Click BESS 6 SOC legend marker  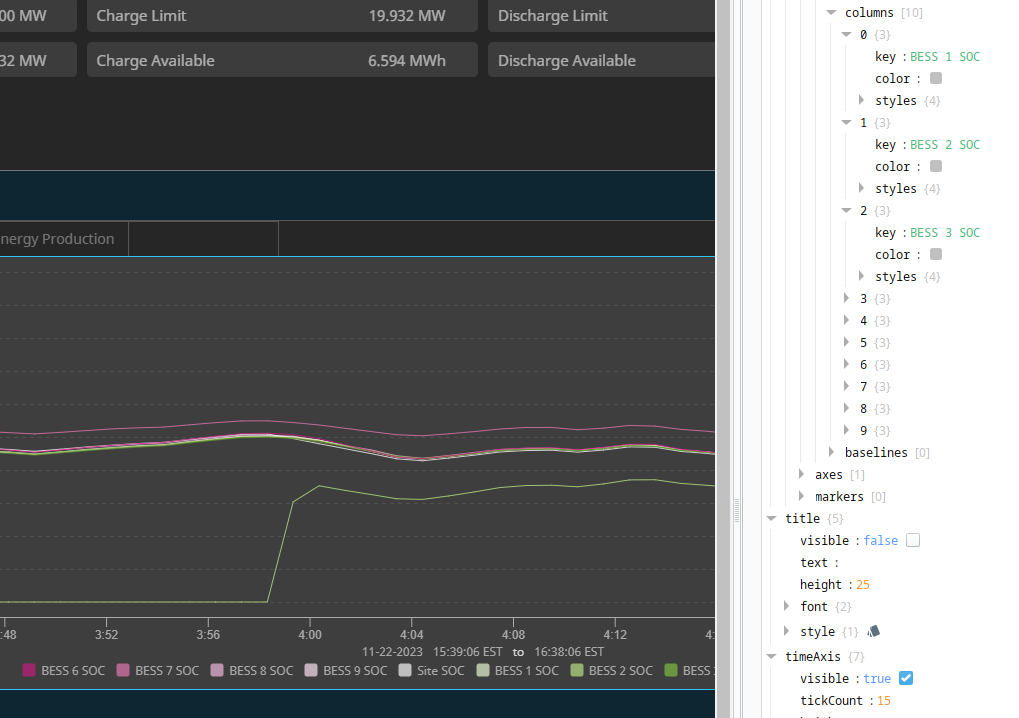click(x=29, y=670)
